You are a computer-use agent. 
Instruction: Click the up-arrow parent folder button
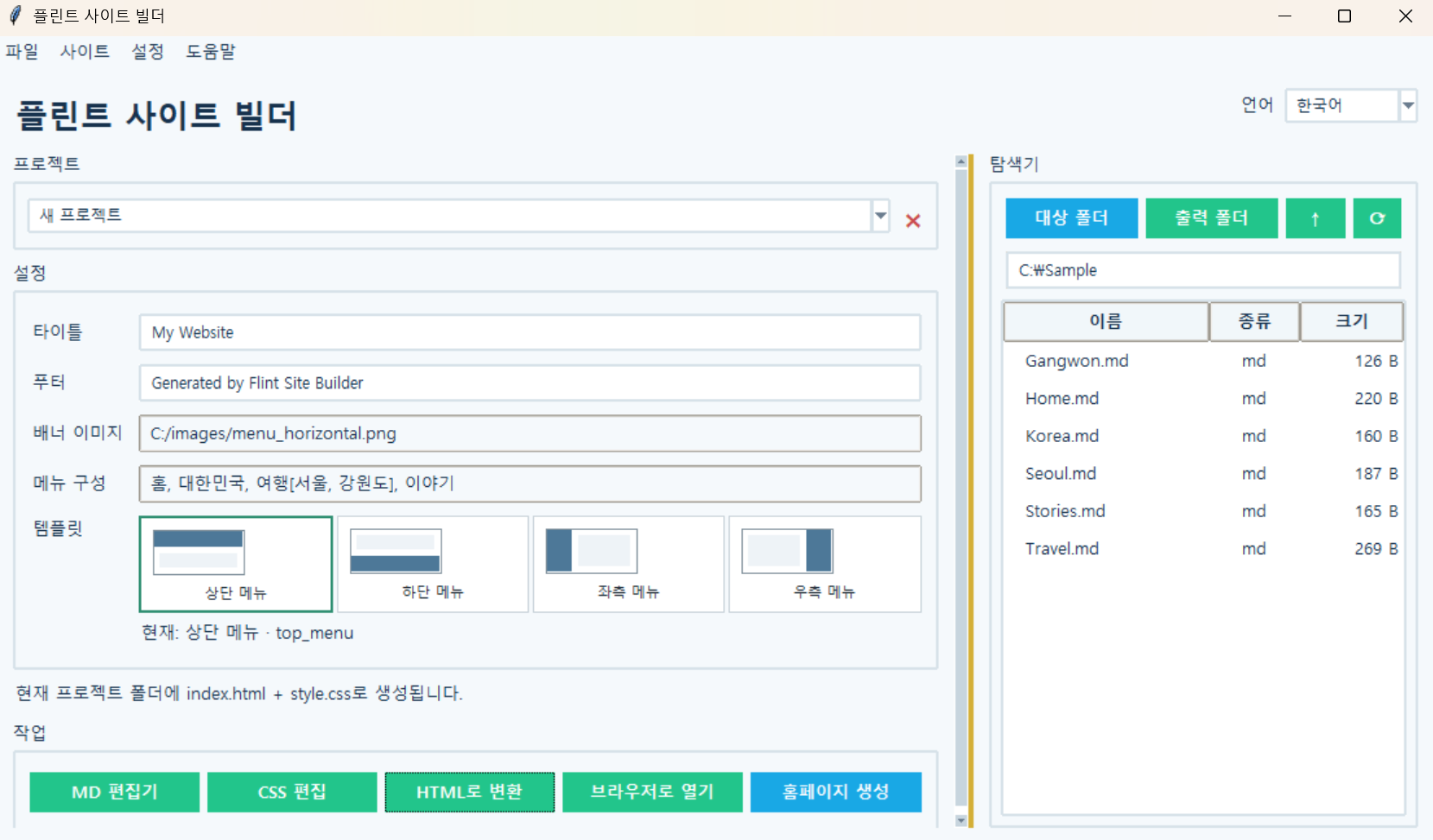(x=1315, y=218)
